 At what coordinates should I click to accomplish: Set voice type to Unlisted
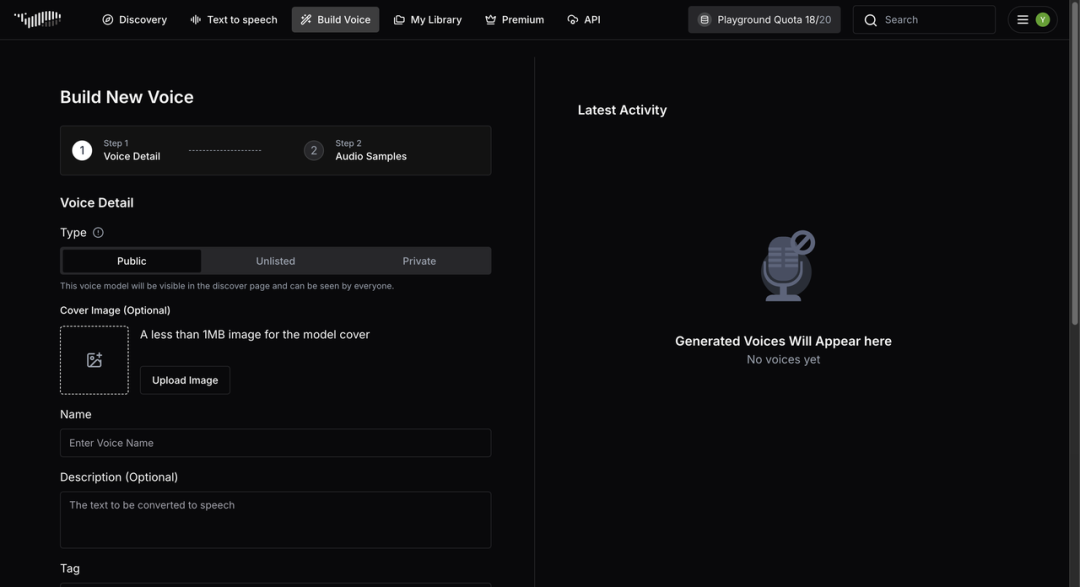[275, 261]
